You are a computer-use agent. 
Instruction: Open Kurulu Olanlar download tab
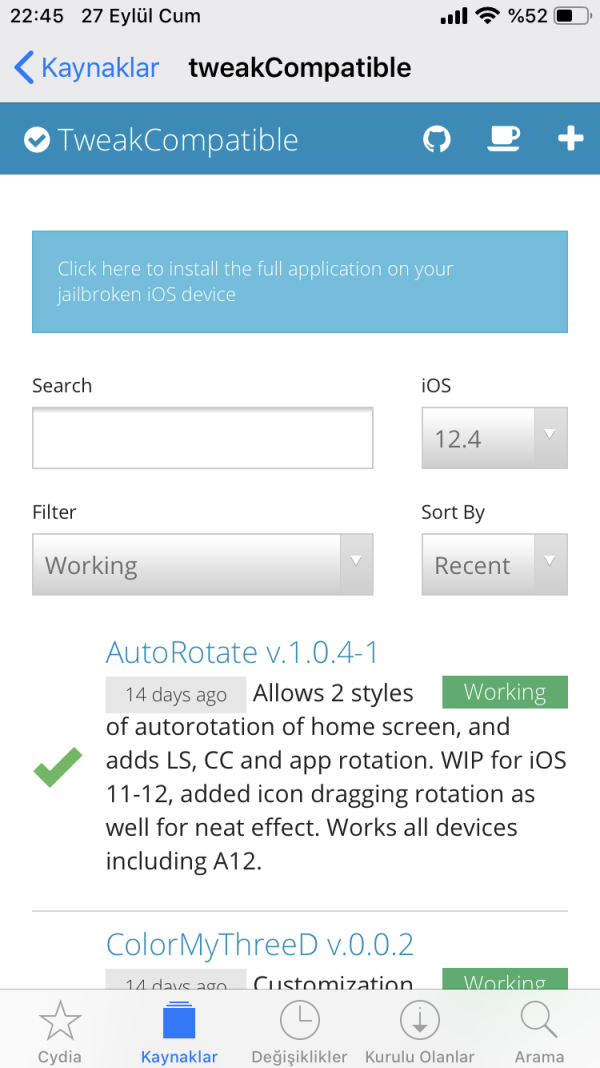[x=419, y=1030]
